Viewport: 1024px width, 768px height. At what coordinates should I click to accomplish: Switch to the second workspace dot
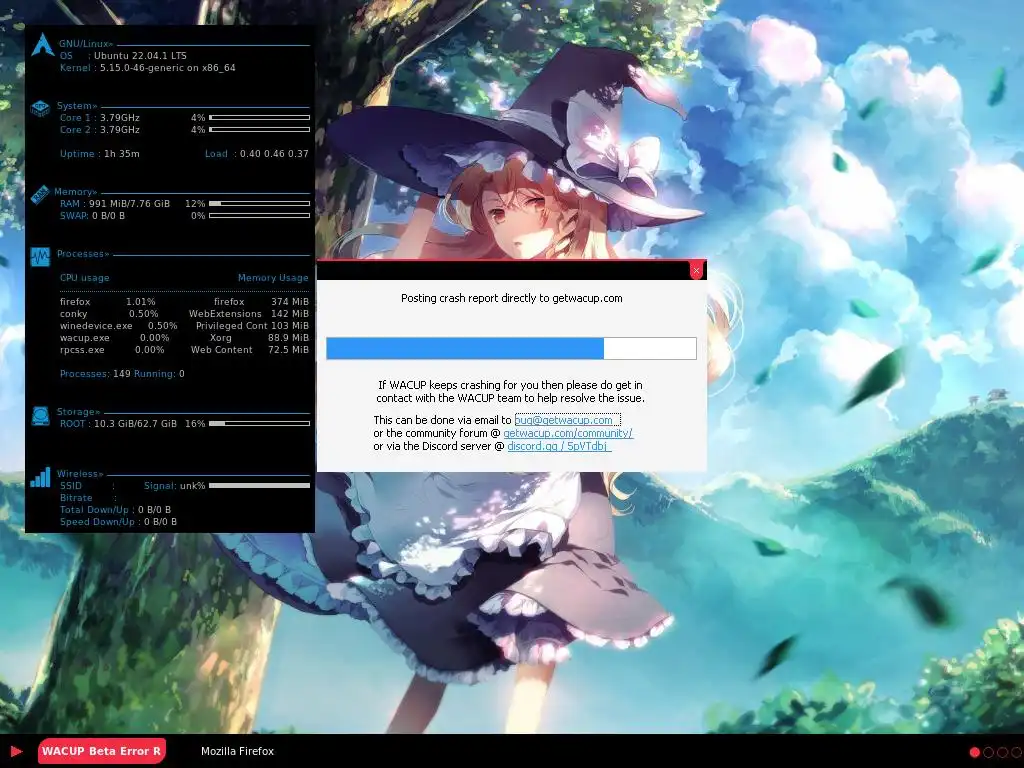point(988,752)
